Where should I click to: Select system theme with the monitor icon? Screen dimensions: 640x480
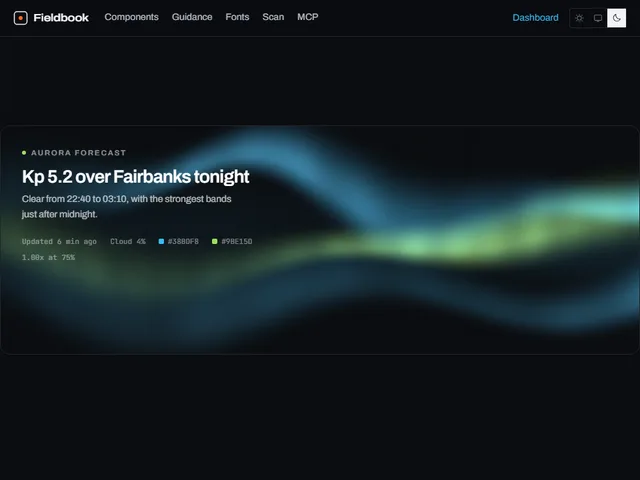pyautogui.click(x=598, y=18)
